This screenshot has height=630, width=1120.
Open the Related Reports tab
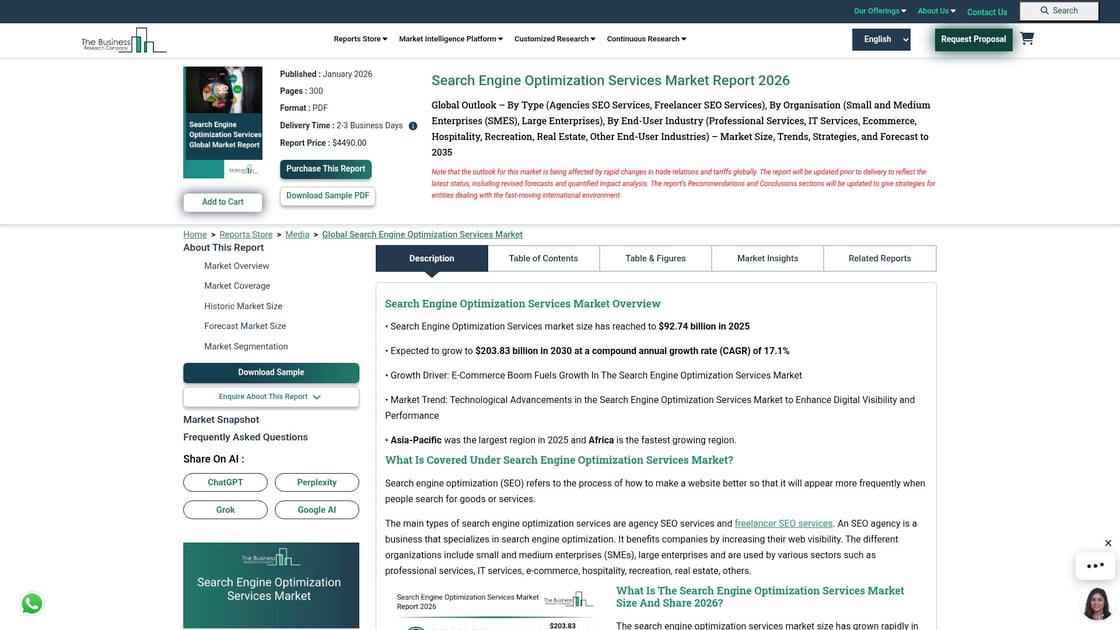[x=879, y=259]
